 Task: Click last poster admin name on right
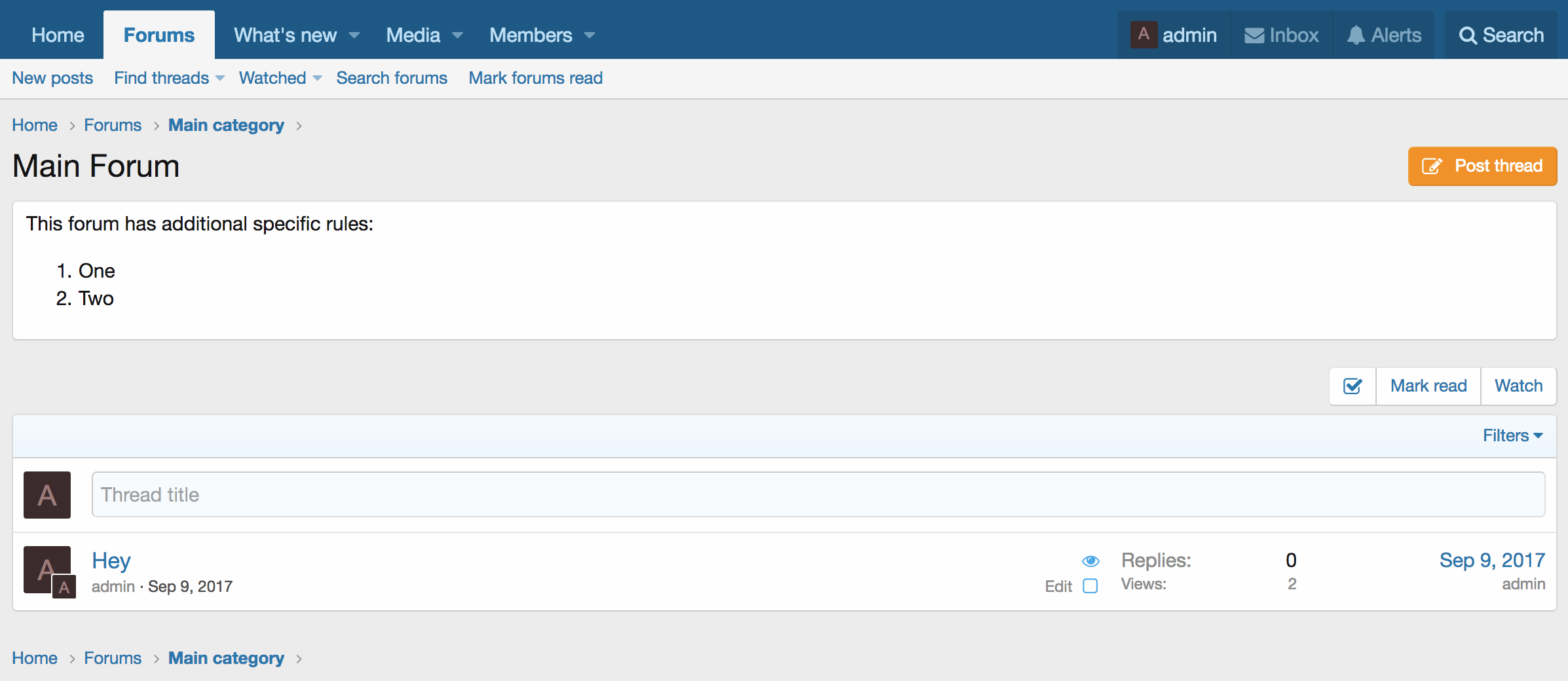click(1523, 584)
